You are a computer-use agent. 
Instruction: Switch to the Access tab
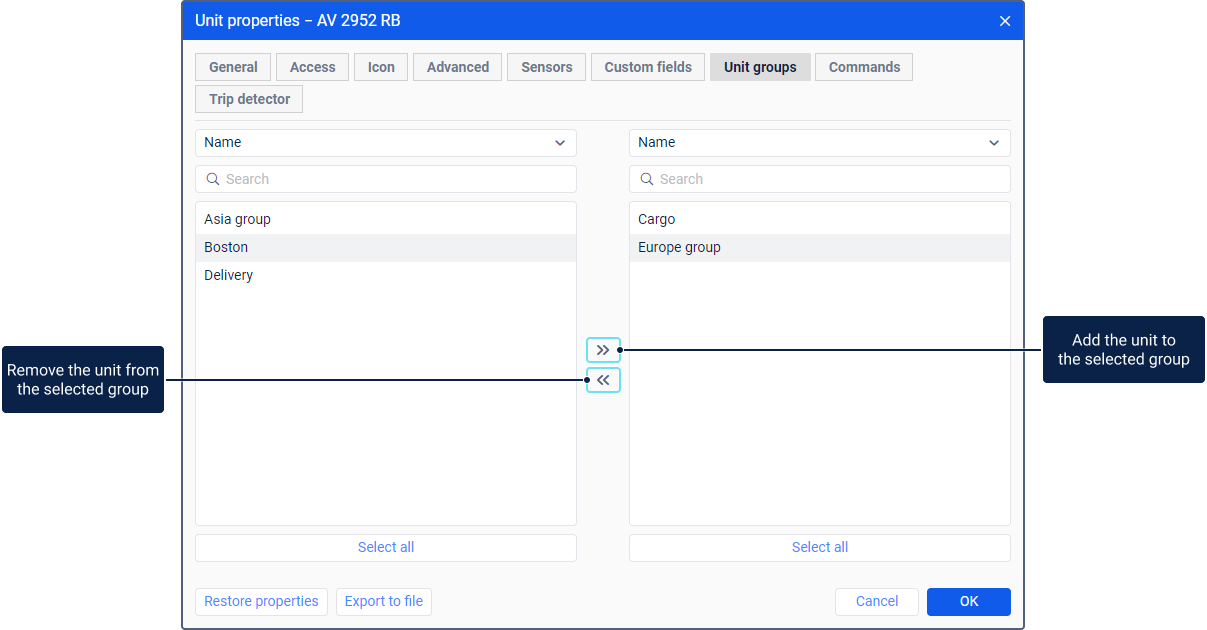tap(312, 67)
